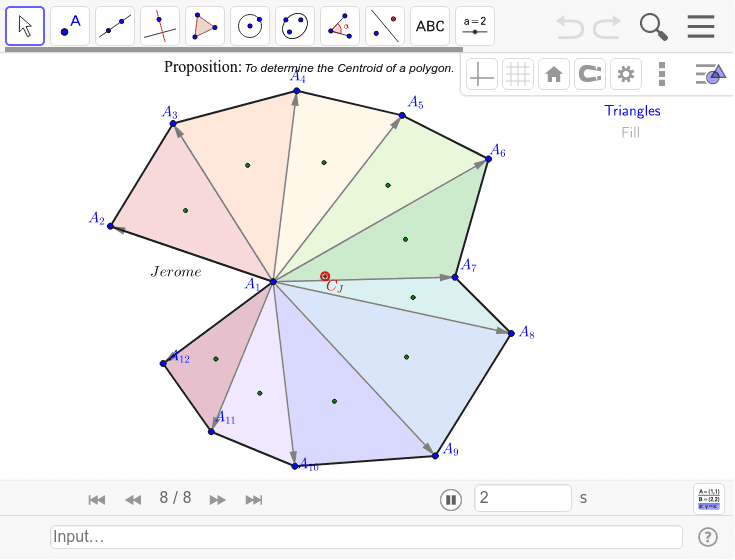This screenshot has width=735, height=560.
Task: Click vertex point A8
Action: coord(511,333)
